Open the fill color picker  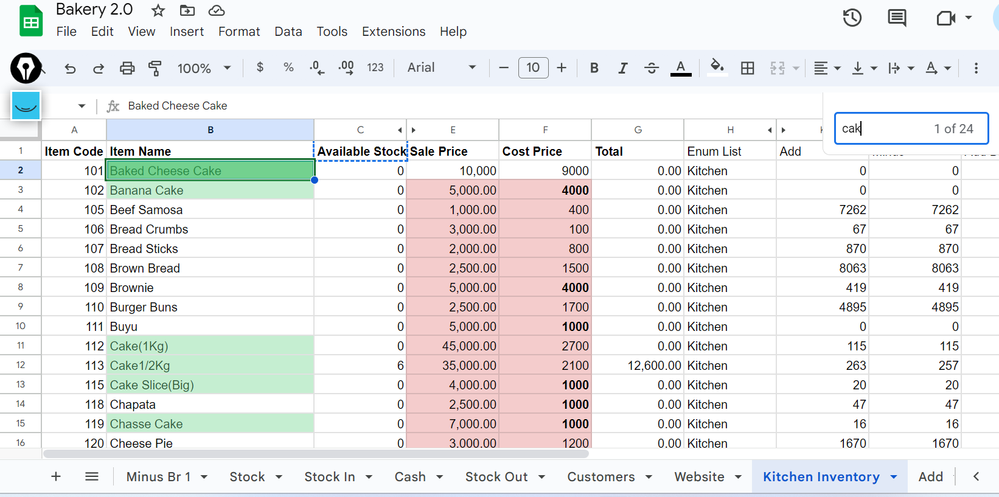coord(717,68)
